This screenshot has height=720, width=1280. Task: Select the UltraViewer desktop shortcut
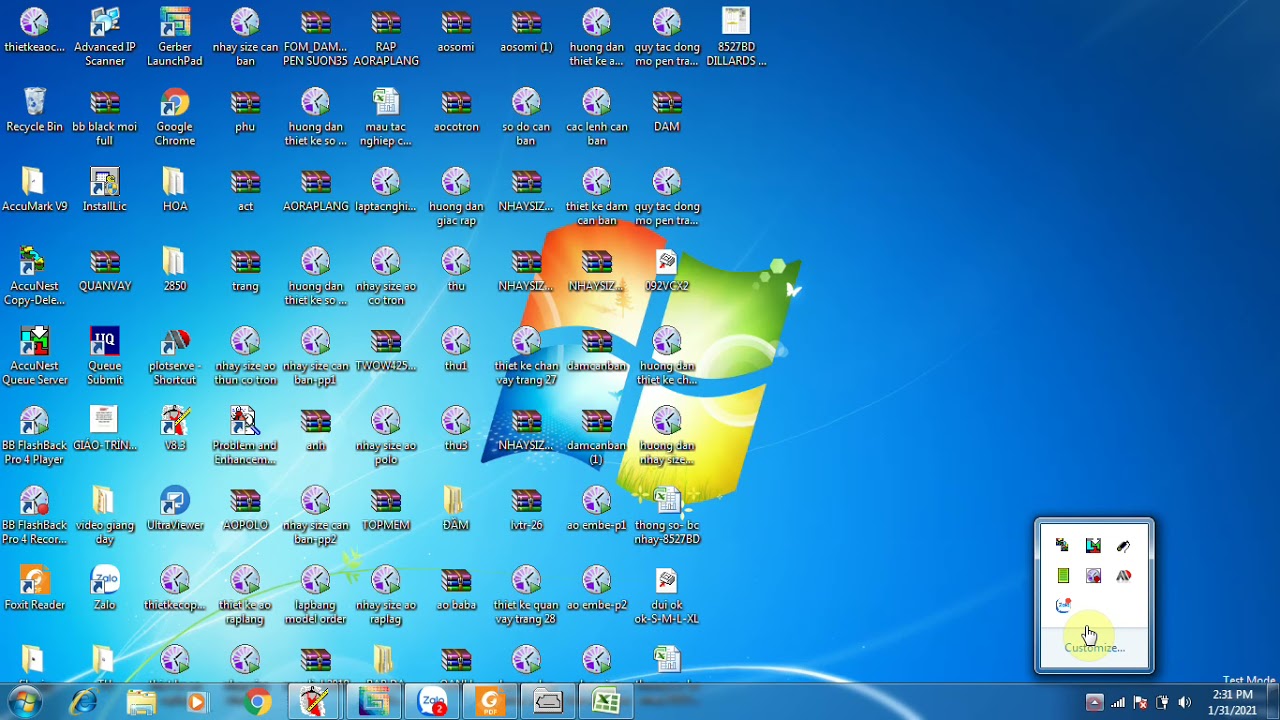tap(175, 509)
